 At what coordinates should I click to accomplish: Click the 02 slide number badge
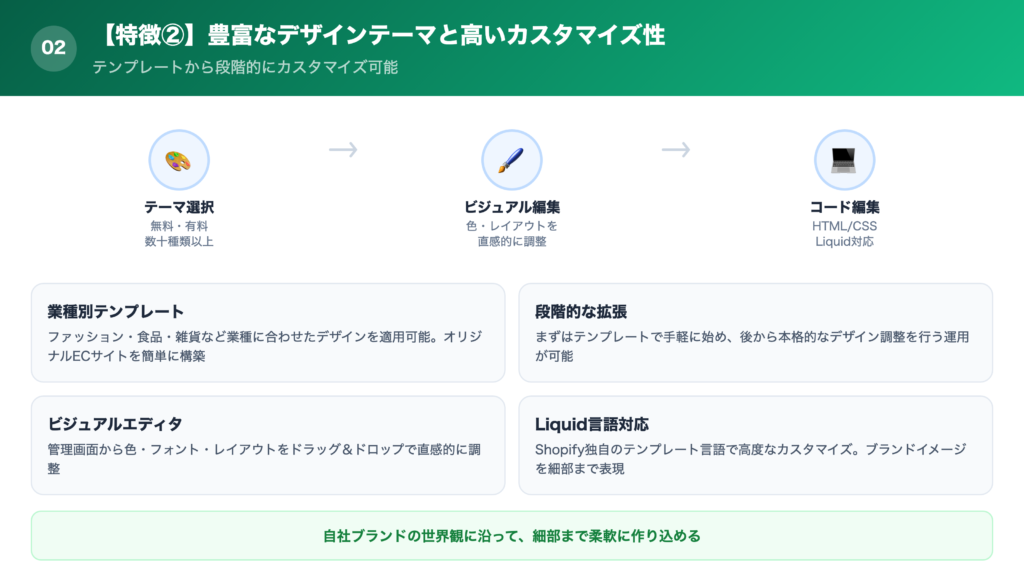(x=54, y=48)
